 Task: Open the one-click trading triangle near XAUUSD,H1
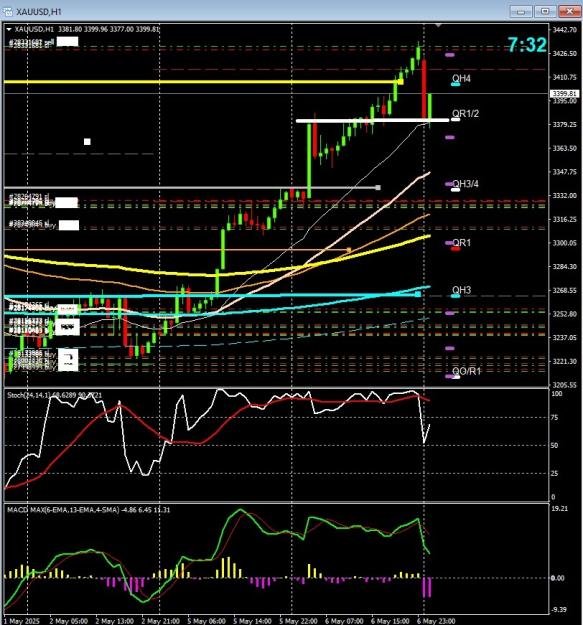pos(9,29)
